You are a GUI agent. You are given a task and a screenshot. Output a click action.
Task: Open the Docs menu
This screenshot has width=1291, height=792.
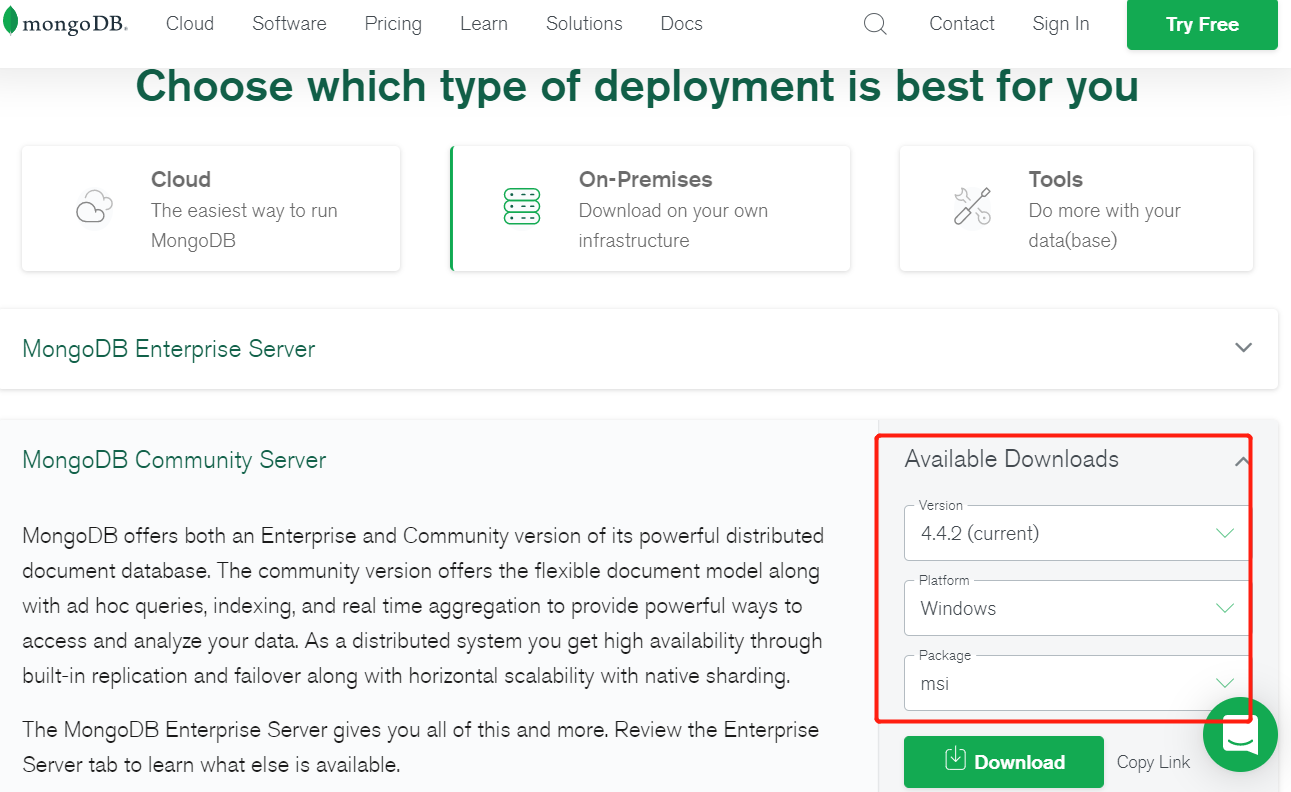point(682,24)
